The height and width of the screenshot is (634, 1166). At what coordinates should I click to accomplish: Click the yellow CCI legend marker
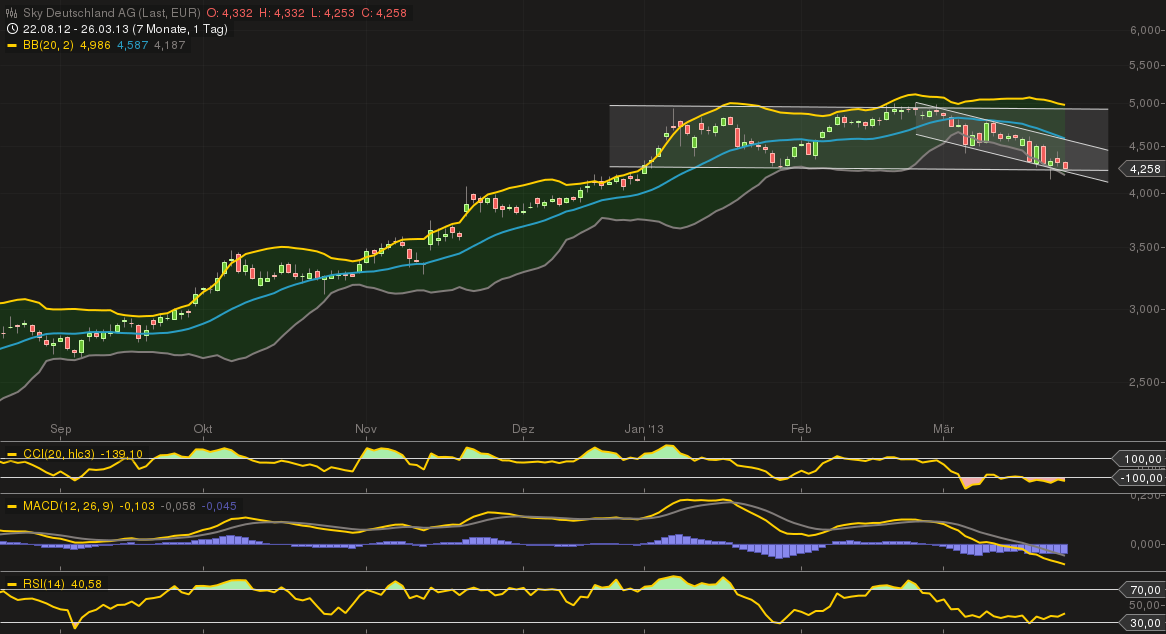pos(12,454)
